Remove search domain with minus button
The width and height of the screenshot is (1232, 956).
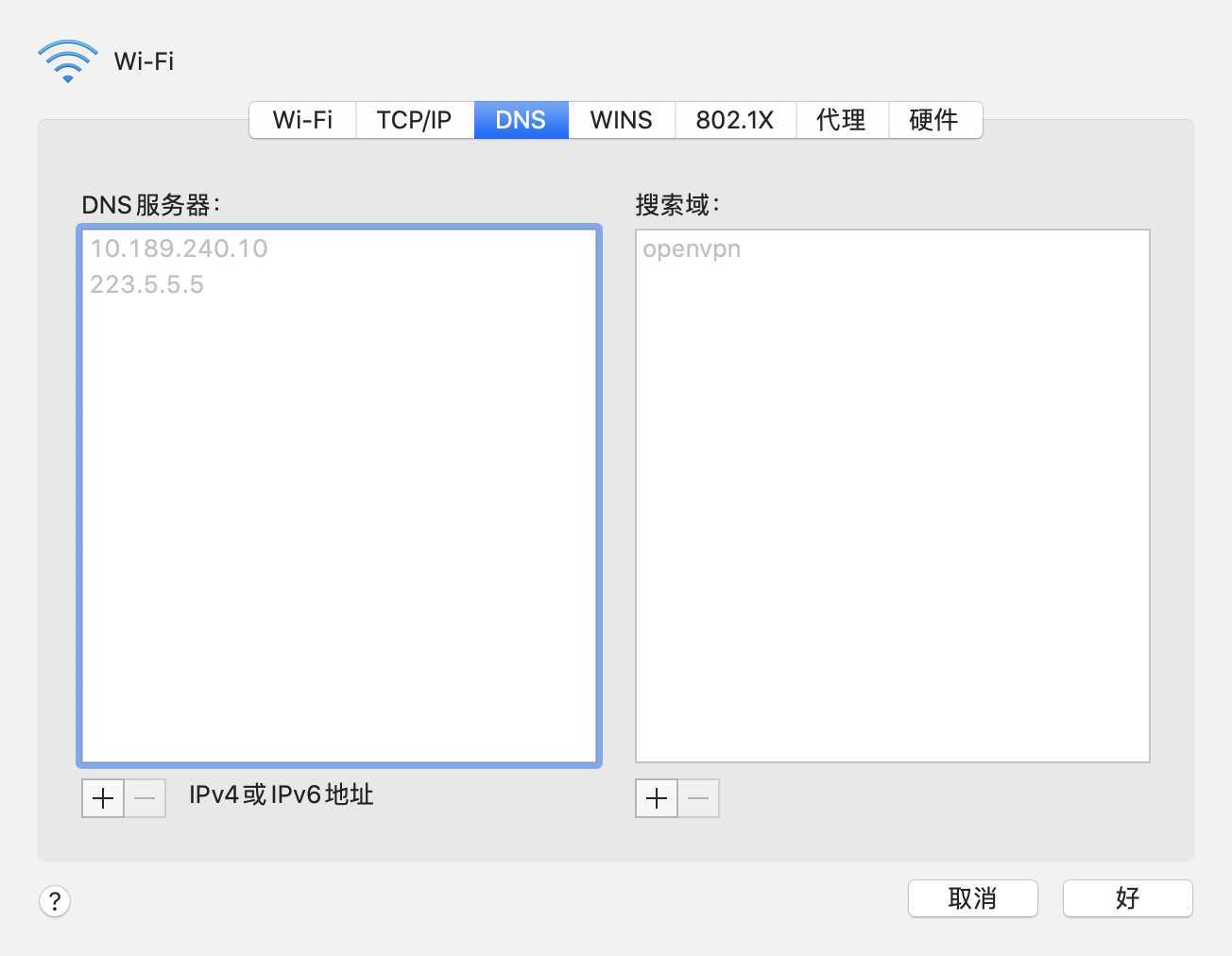pos(698,798)
